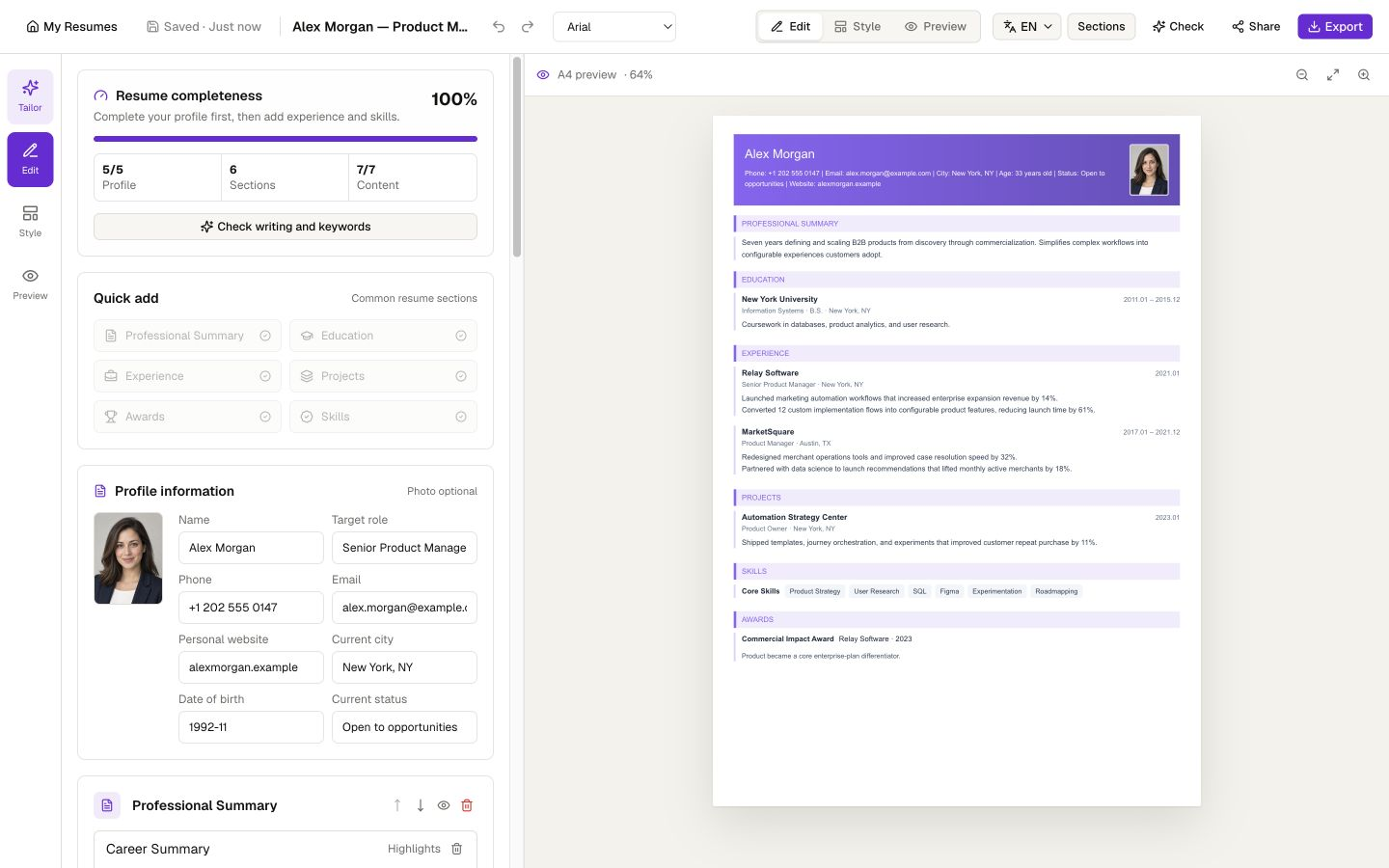Open the Sections button
Image resolution: width=1389 pixels, height=868 pixels.
[x=1101, y=27]
